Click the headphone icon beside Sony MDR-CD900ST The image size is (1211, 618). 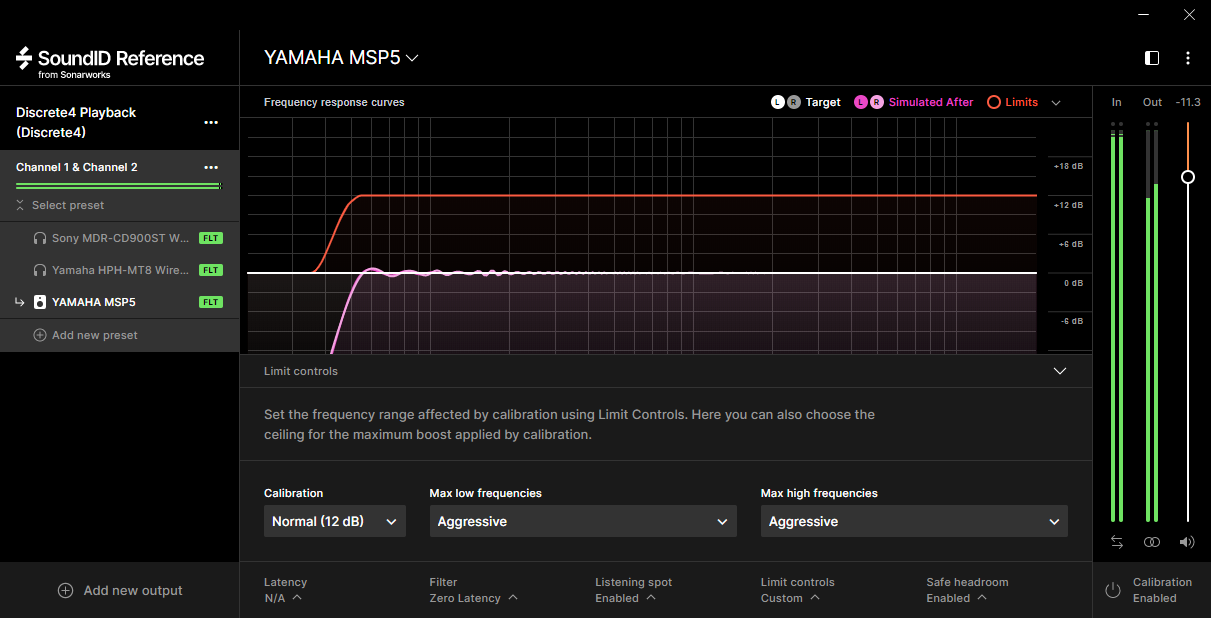click(40, 239)
